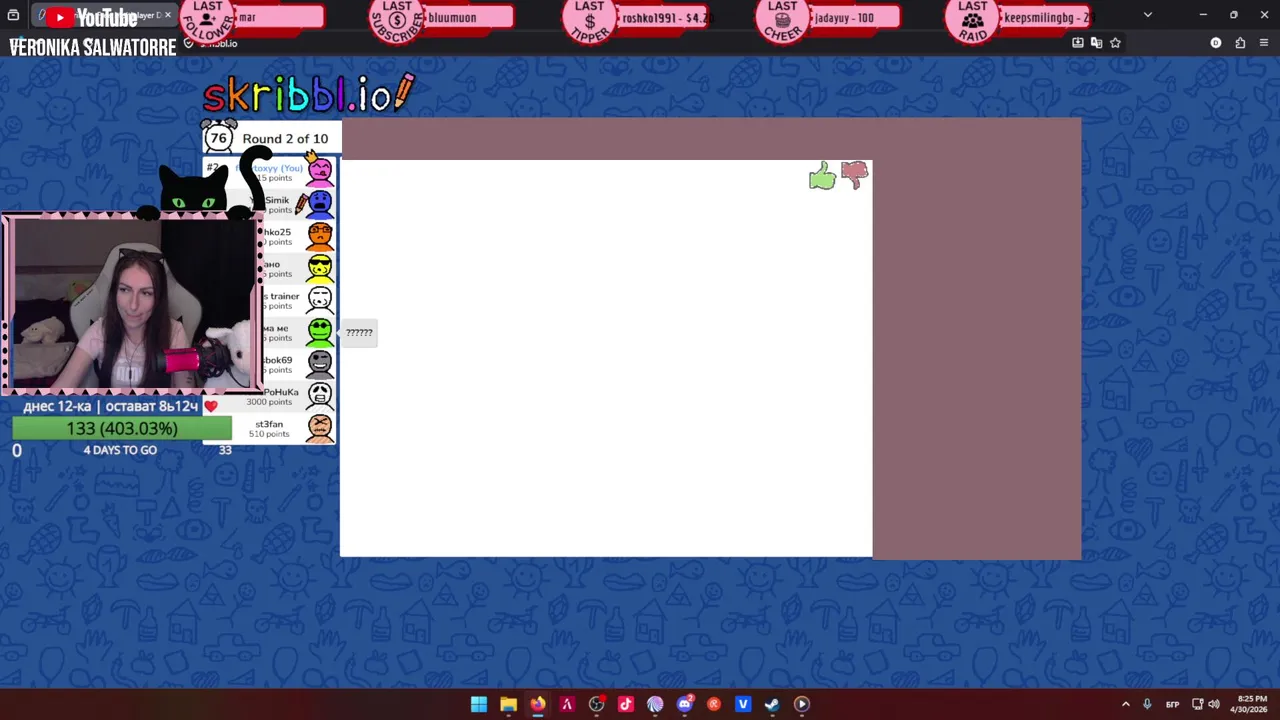This screenshot has height=720, width=1280.
Task: Expand the system tray hidden icons chevron
Action: click(1125, 704)
